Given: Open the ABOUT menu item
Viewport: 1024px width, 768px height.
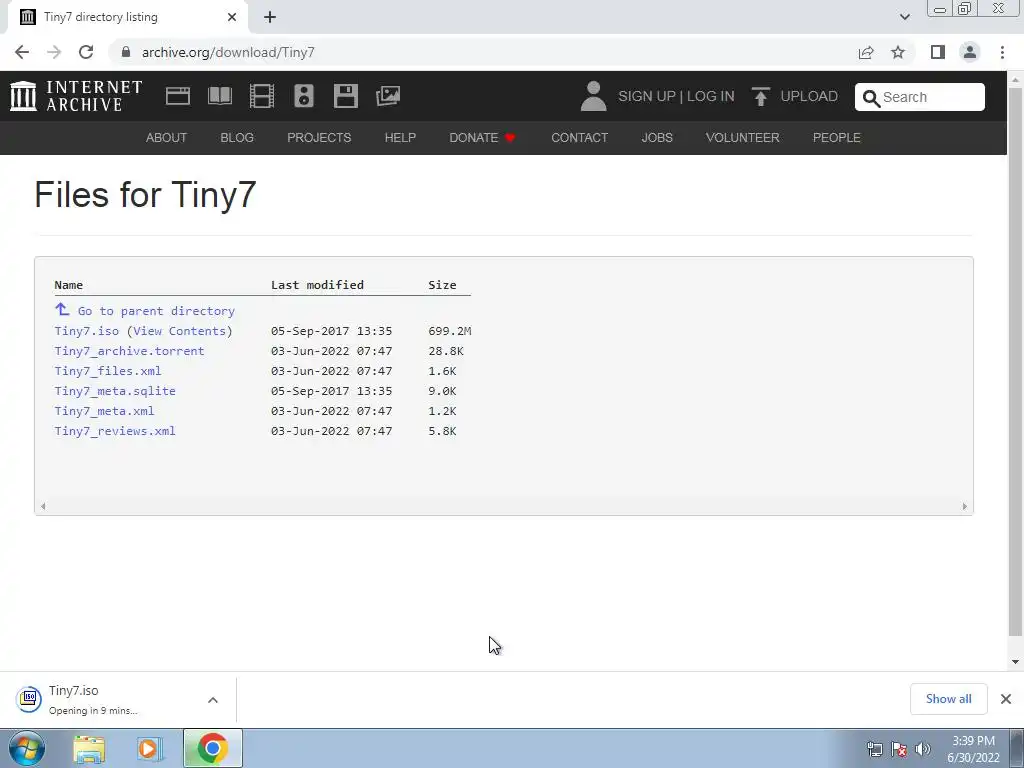Looking at the screenshot, I should [x=167, y=138].
